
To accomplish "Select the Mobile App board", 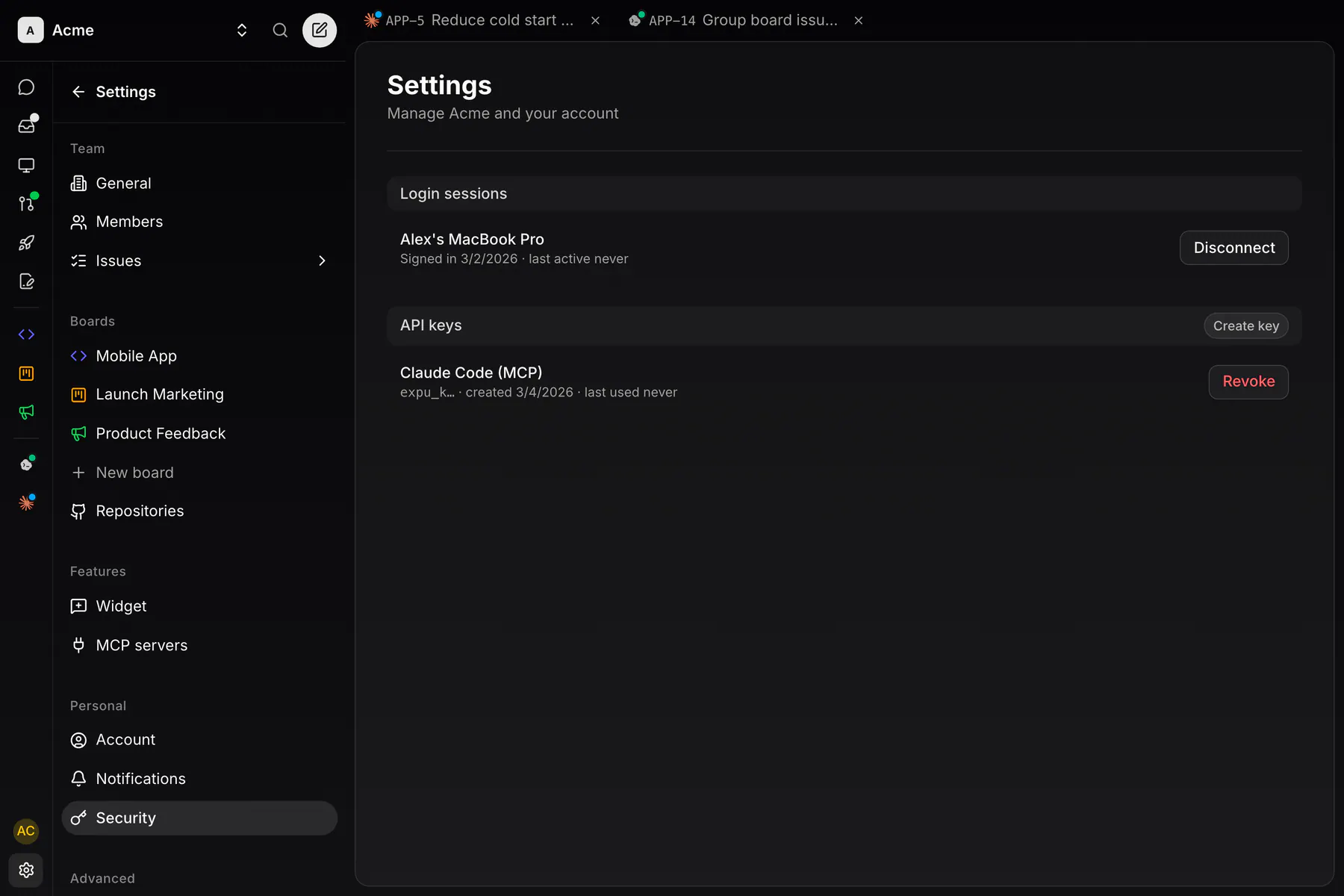I will pos(199,356).
